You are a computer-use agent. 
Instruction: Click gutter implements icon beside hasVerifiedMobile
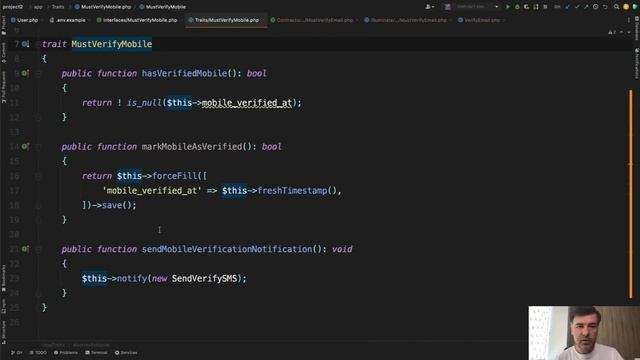point(25,73)
